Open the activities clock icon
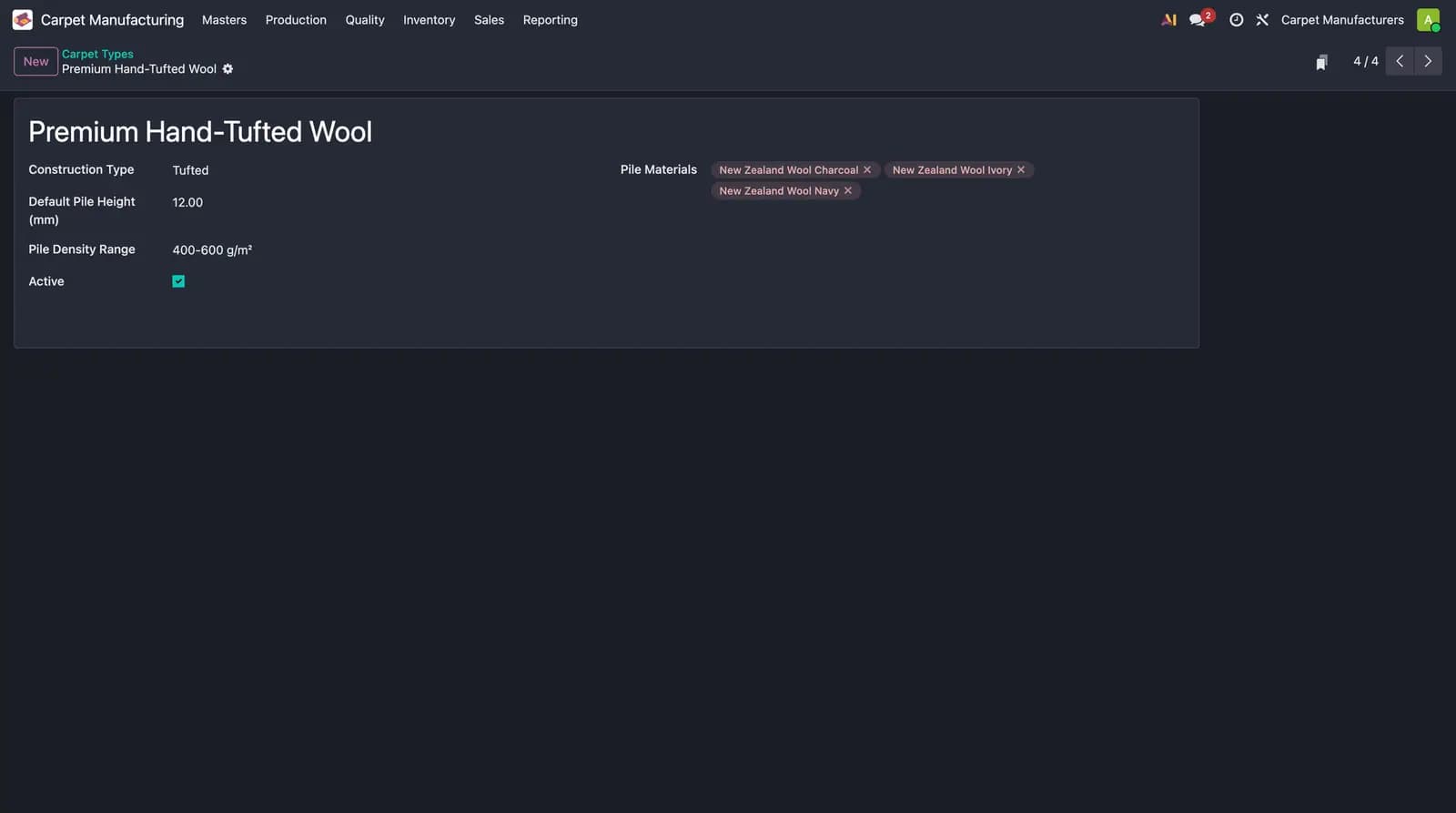This screenshot has width=1456, height=813. (x=1236, y=19)
